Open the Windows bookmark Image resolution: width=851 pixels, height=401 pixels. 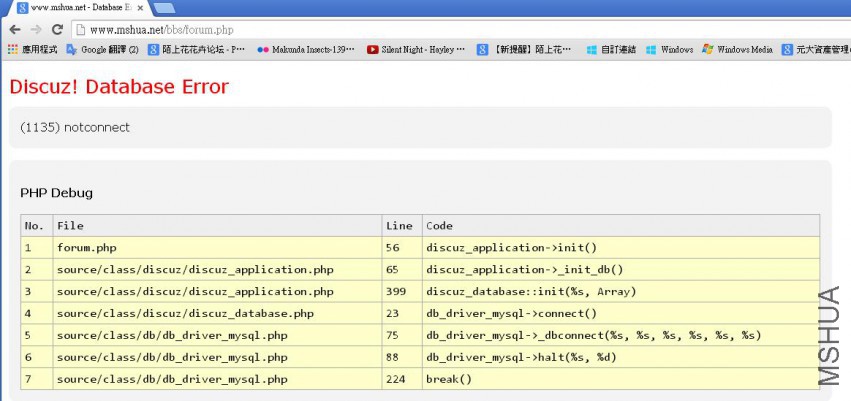pos(670,49)
